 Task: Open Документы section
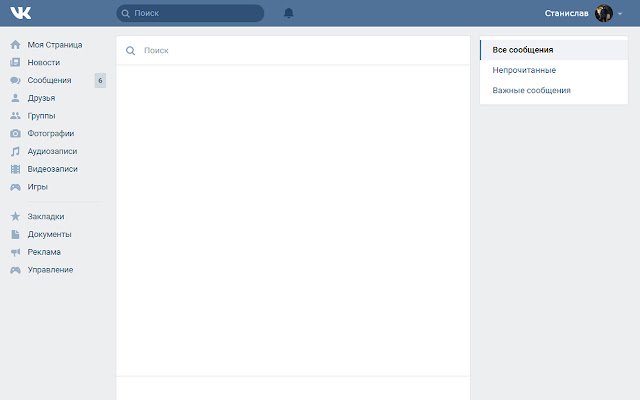49,234
